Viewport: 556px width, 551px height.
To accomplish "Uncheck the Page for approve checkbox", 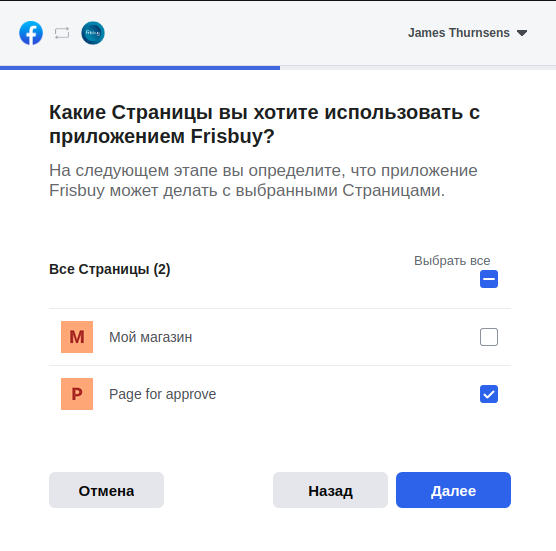I will click(489, 394).
